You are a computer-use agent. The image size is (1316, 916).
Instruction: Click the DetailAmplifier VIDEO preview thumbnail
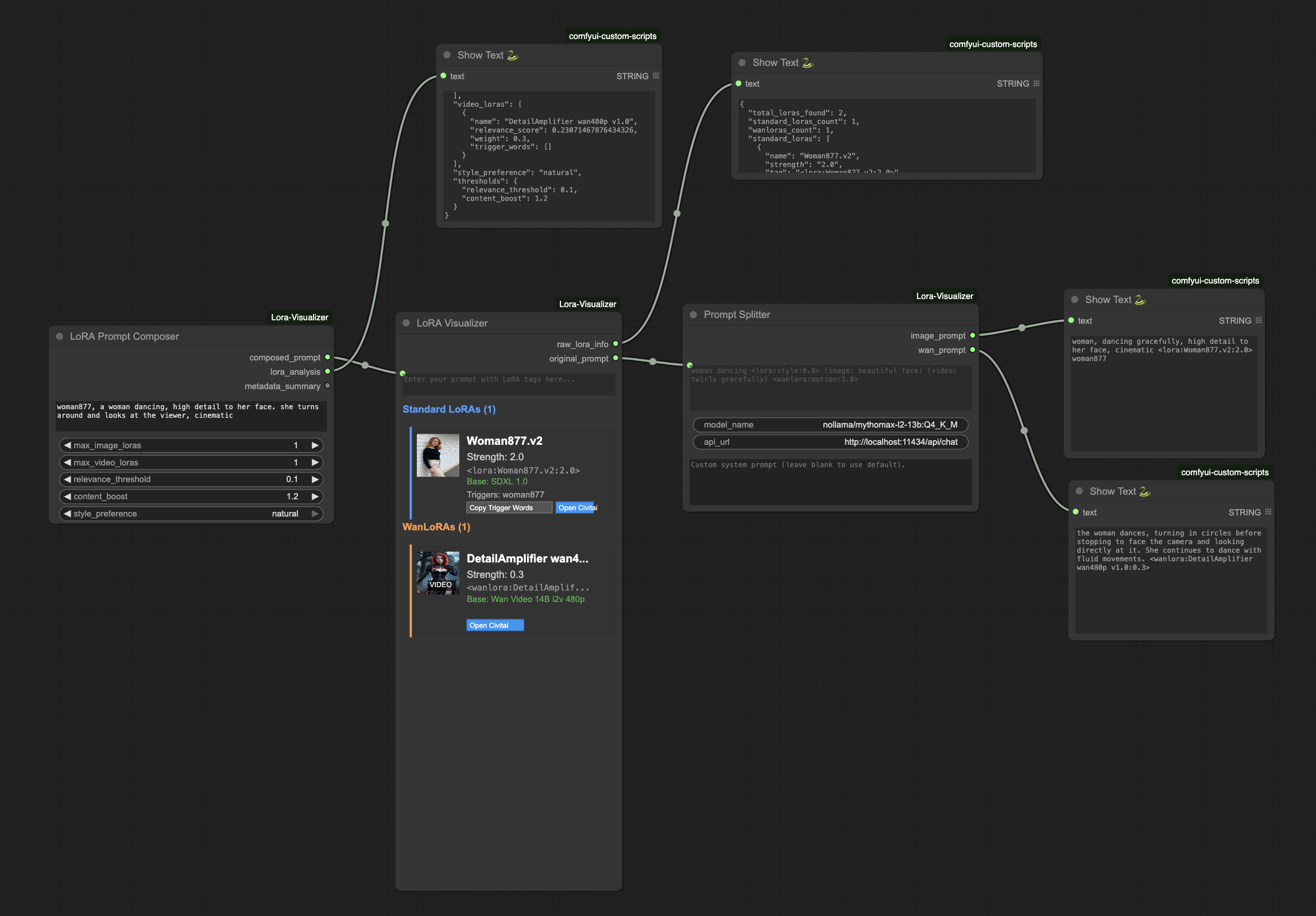(x=438, y=573)
